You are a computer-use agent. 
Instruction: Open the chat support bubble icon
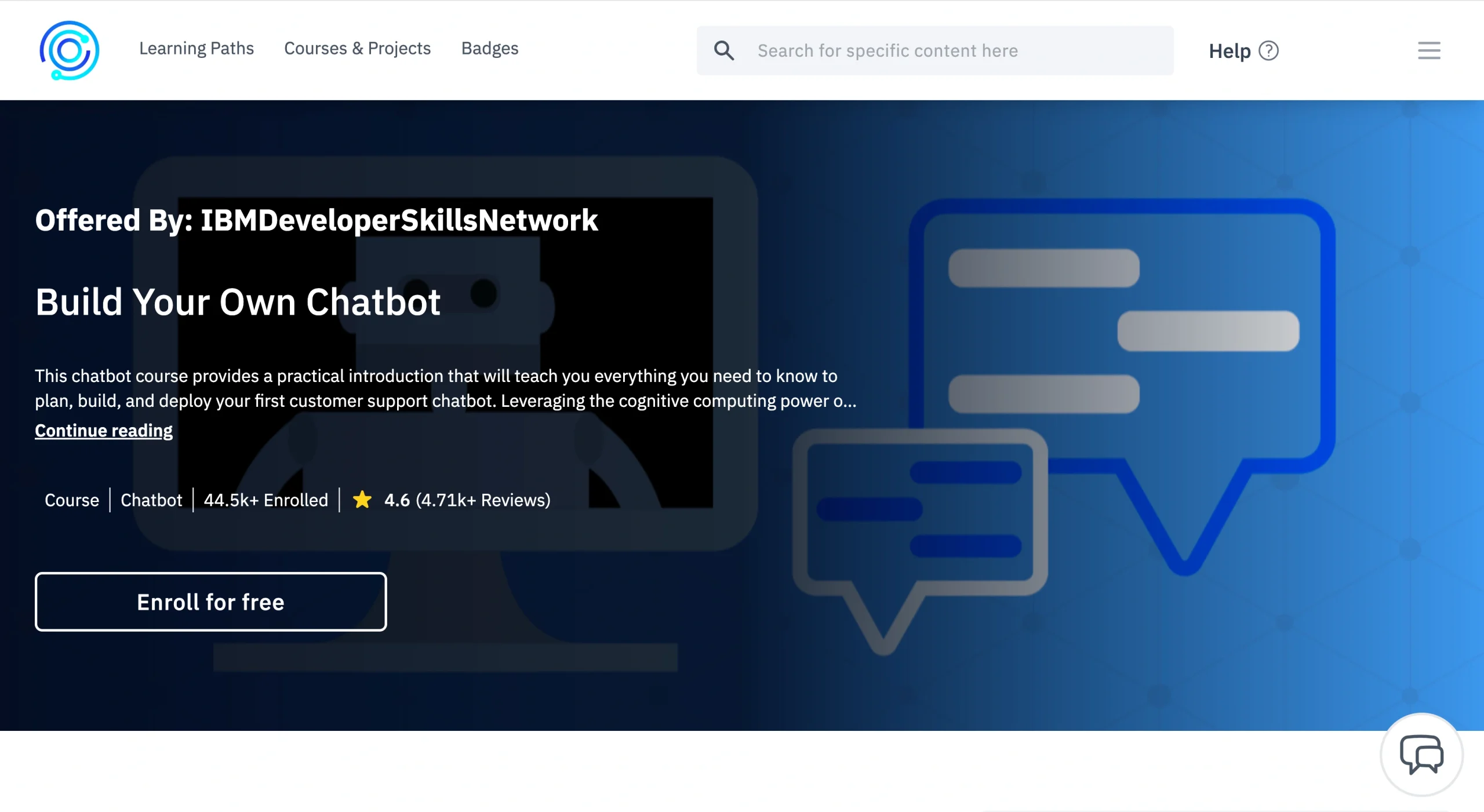(1422, 753)
